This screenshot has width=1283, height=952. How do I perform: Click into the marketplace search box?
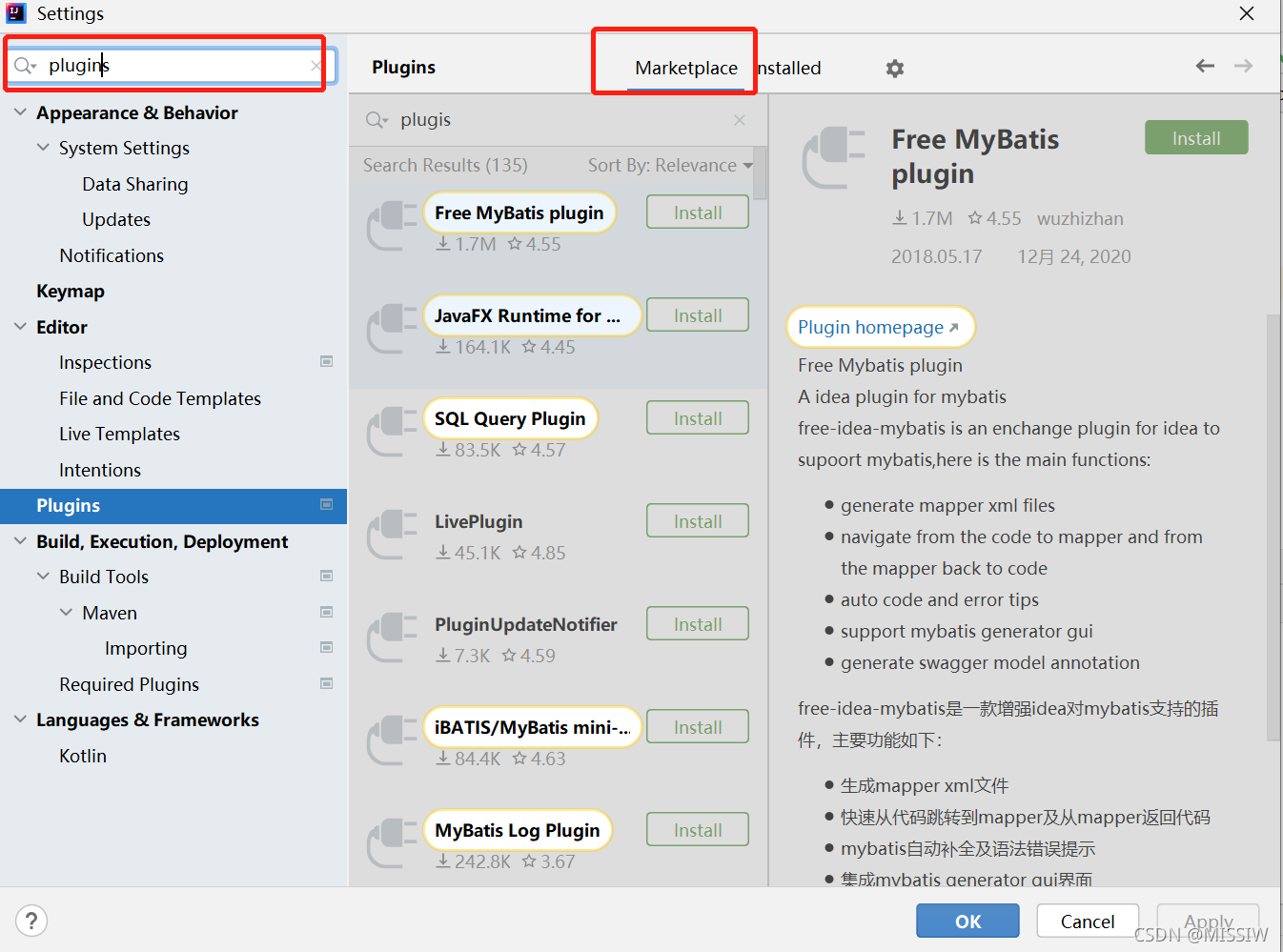pyautogui.click(x=558, y=120)
